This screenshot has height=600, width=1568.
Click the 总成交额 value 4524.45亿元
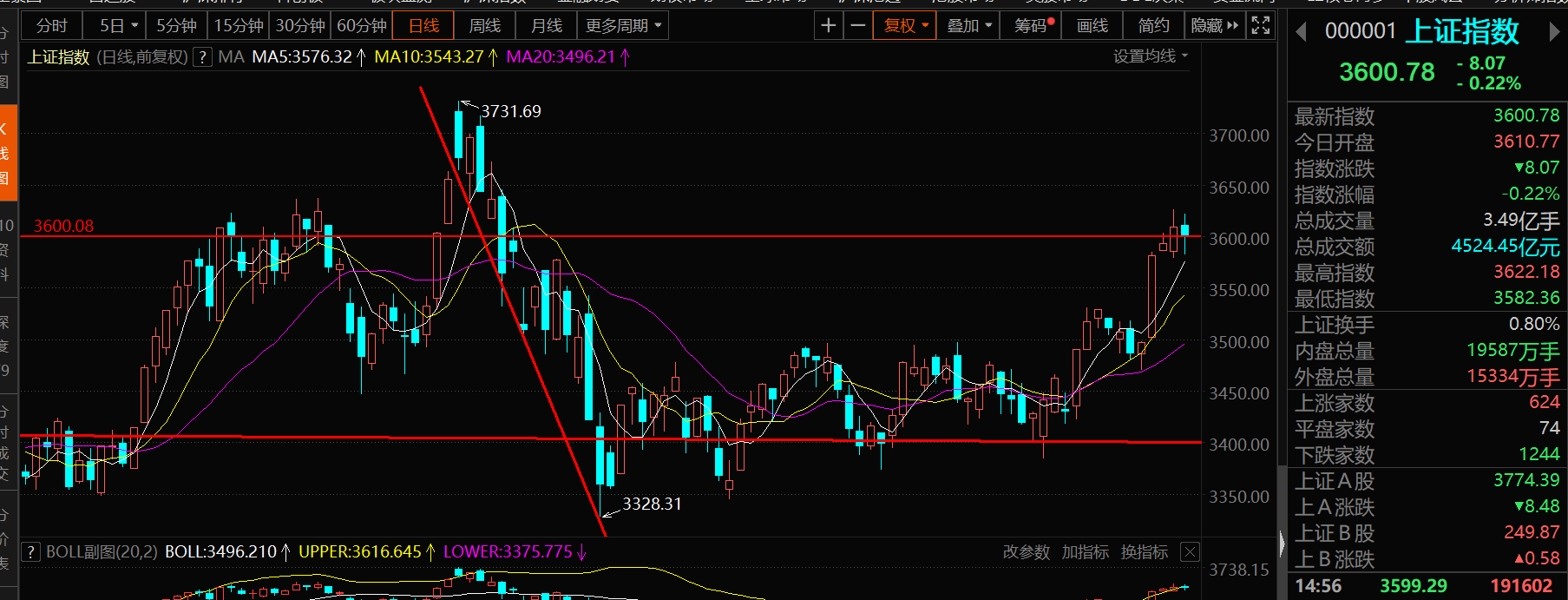tap(1506, 247)
